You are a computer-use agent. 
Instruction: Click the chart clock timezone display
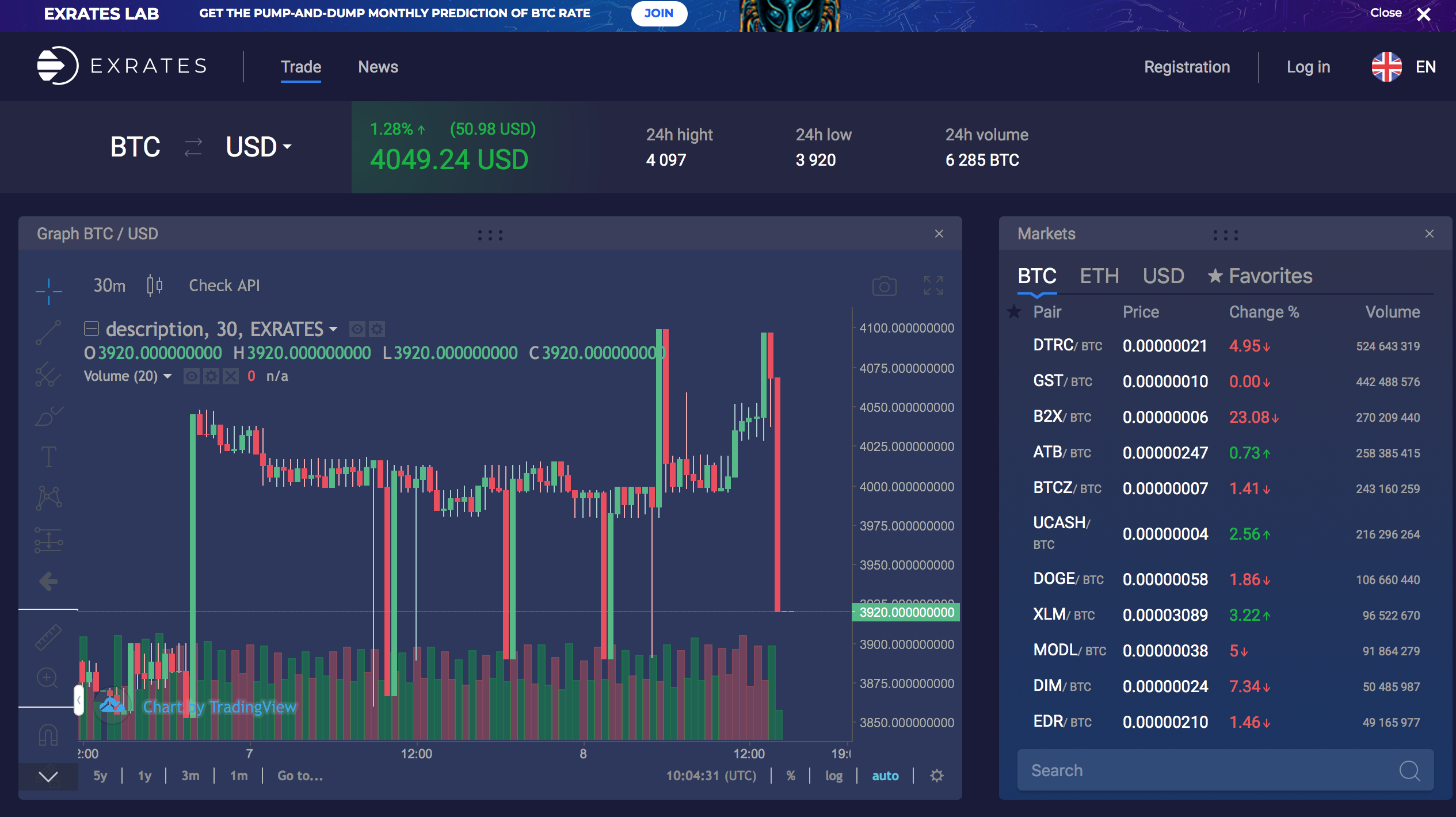[711, 776]
